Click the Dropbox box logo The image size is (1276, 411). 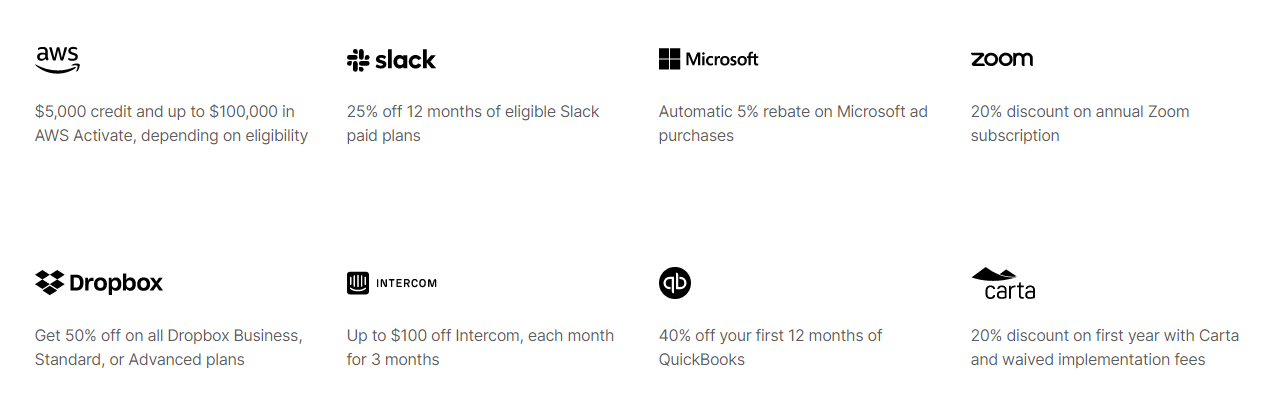(49, 283)
